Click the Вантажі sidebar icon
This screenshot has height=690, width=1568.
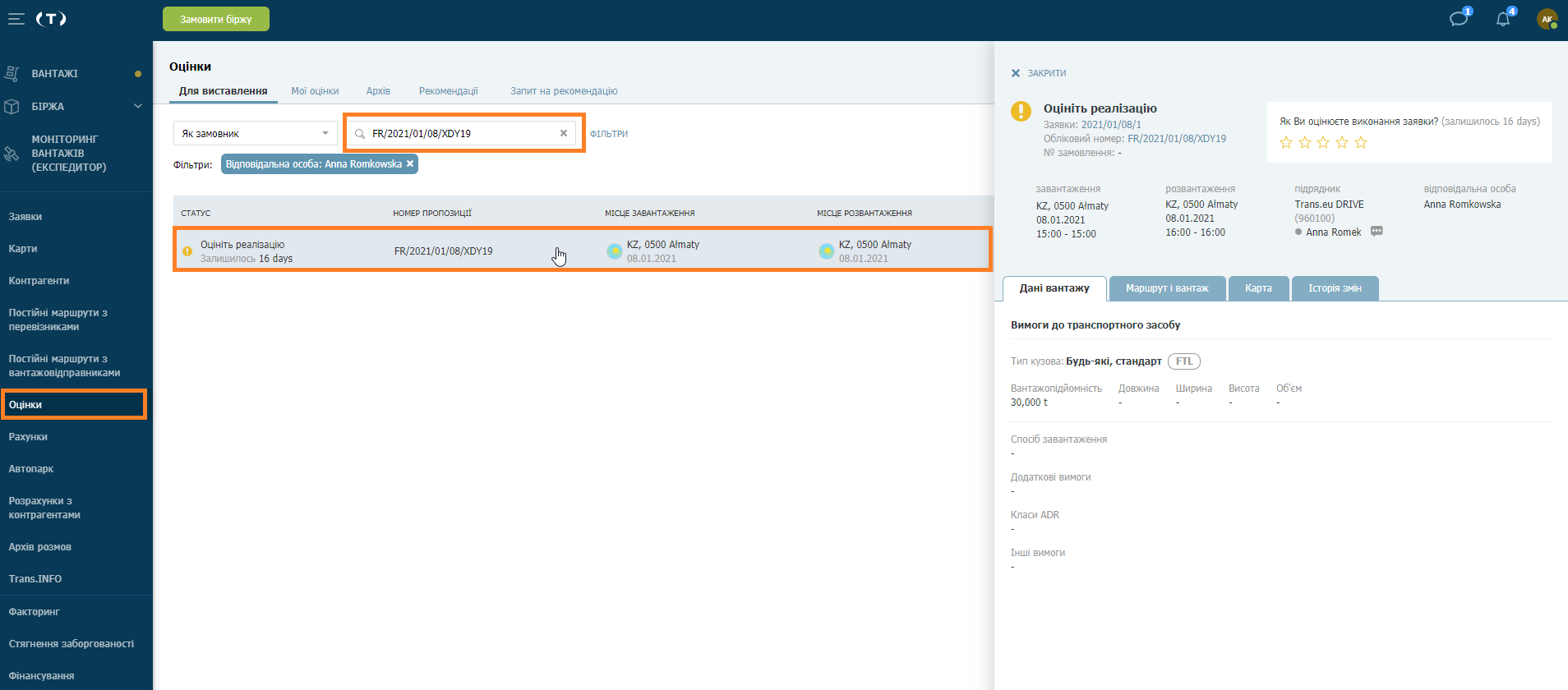(x=12, y=73)
